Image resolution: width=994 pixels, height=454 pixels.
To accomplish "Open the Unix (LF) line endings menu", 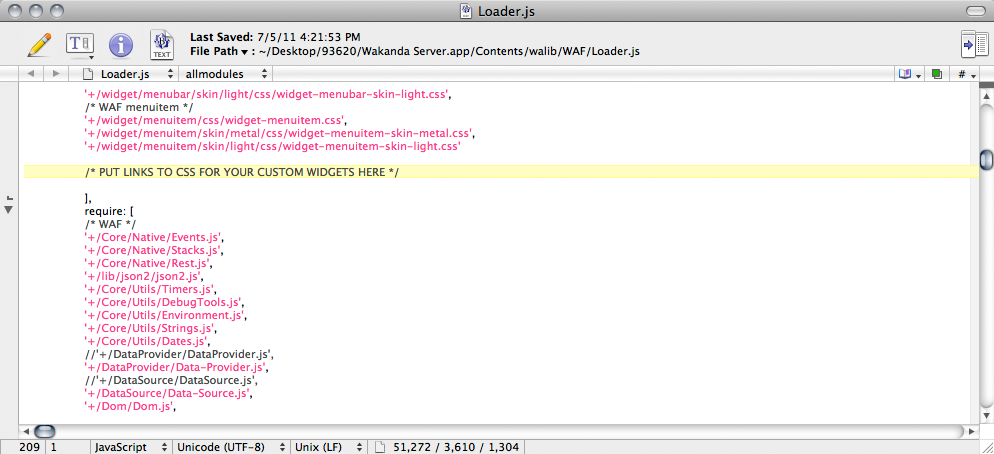I will pyautogui.click(x=326, y=446).
